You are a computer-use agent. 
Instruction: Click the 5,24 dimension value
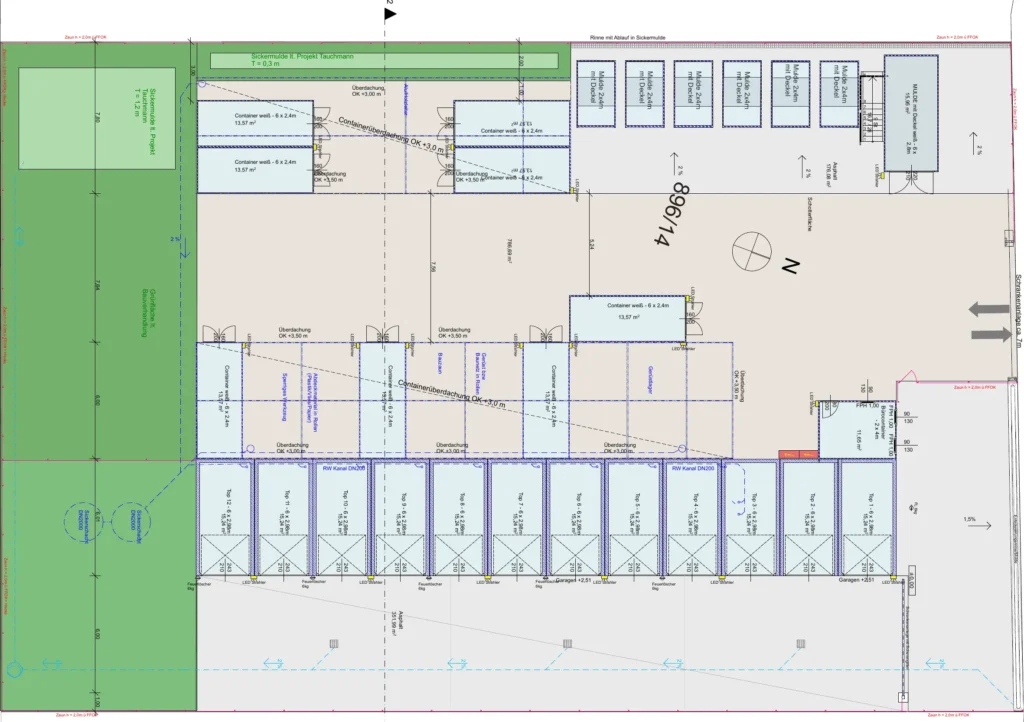(591, 244)
